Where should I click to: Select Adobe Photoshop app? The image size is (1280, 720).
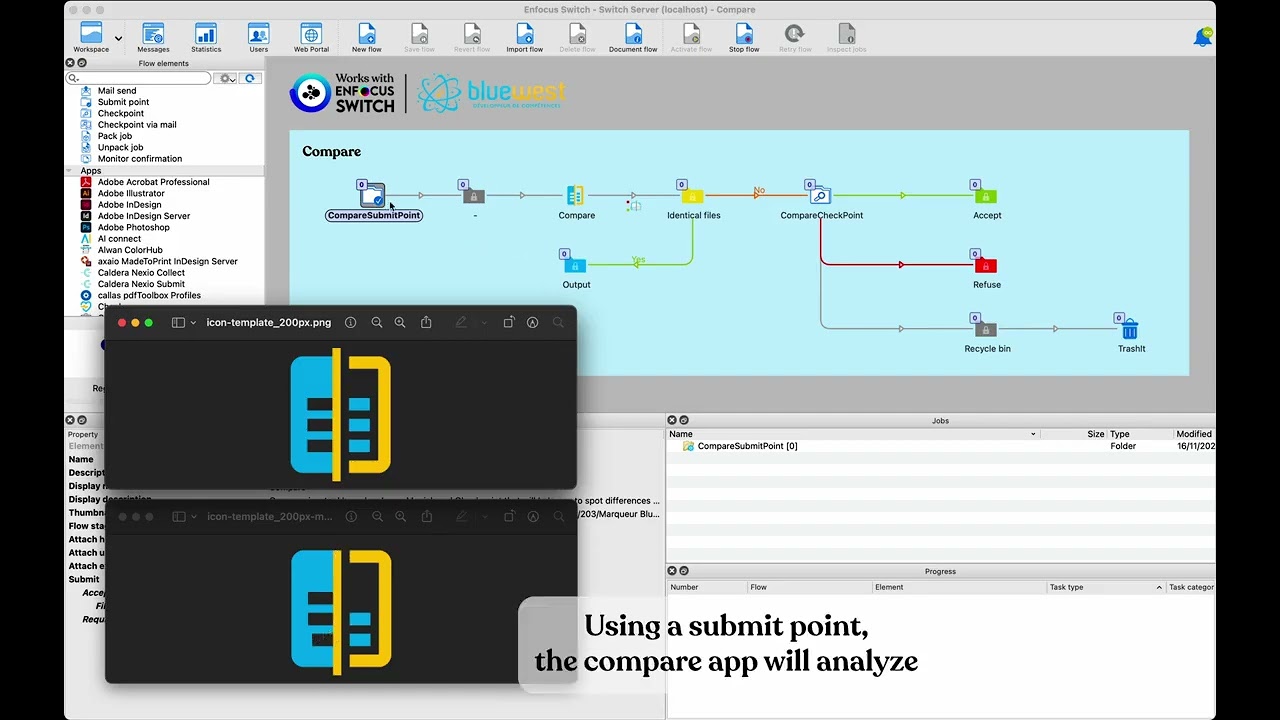click(134, 227)
